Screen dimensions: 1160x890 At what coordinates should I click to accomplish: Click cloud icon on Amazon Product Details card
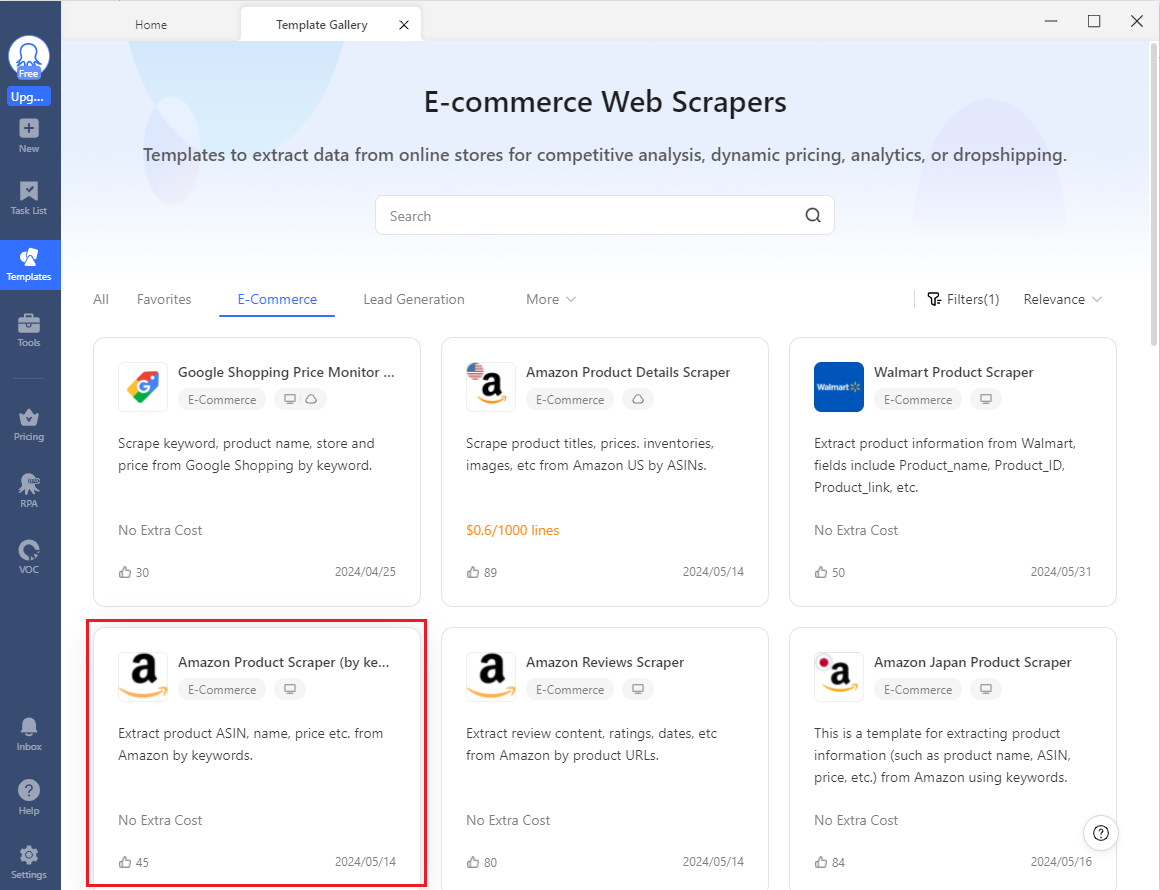638,400
